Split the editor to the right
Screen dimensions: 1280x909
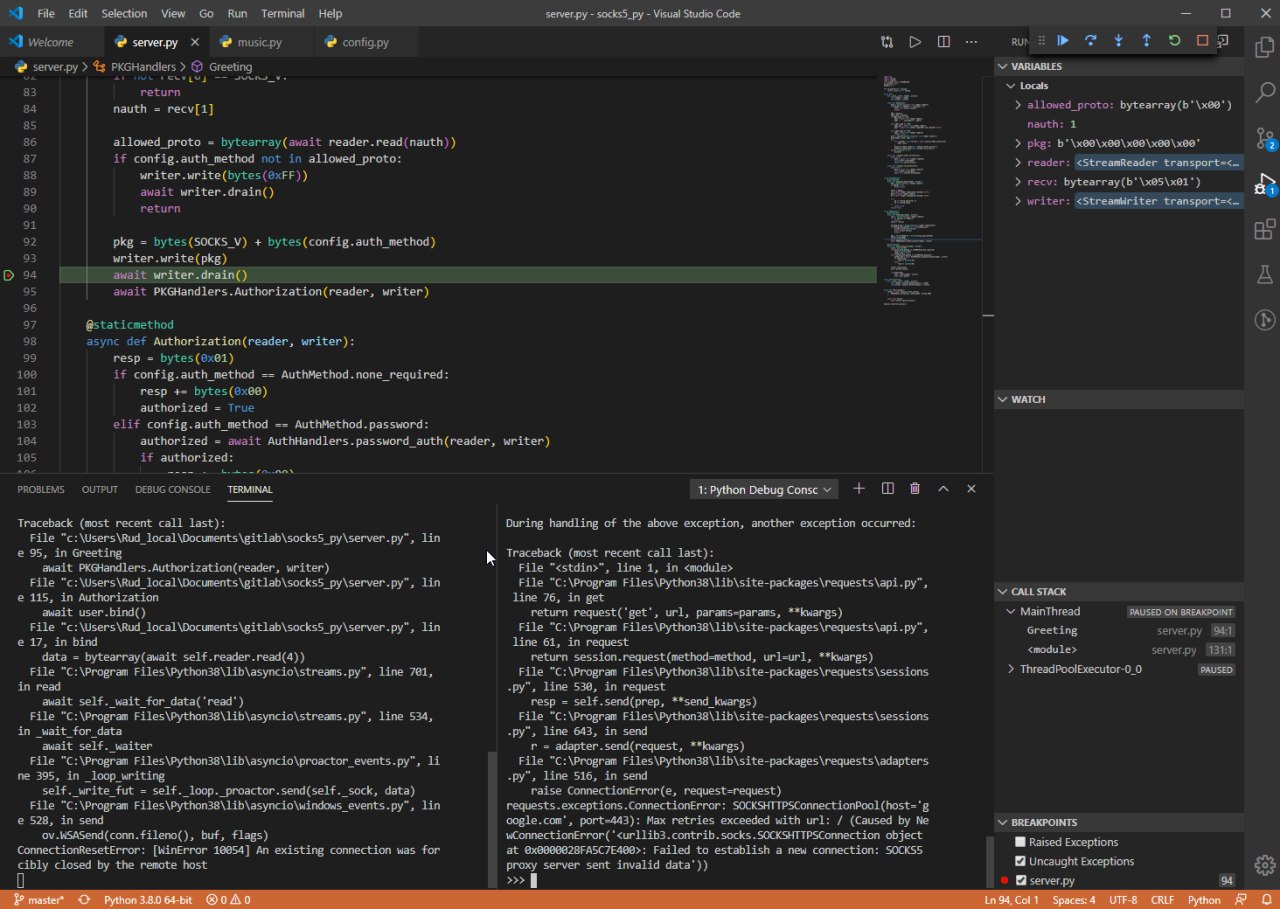point(944,42)
